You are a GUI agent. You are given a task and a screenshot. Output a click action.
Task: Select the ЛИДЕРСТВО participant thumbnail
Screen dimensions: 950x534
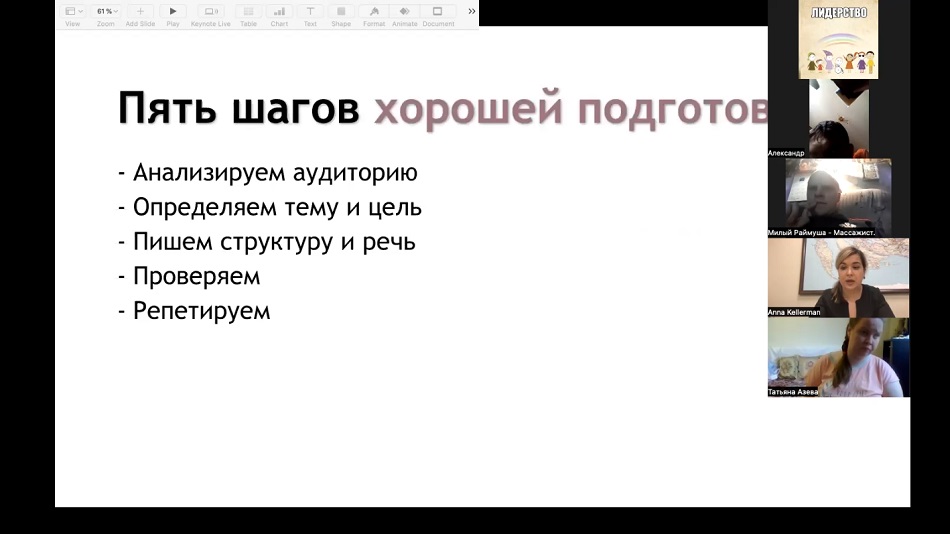838,40
